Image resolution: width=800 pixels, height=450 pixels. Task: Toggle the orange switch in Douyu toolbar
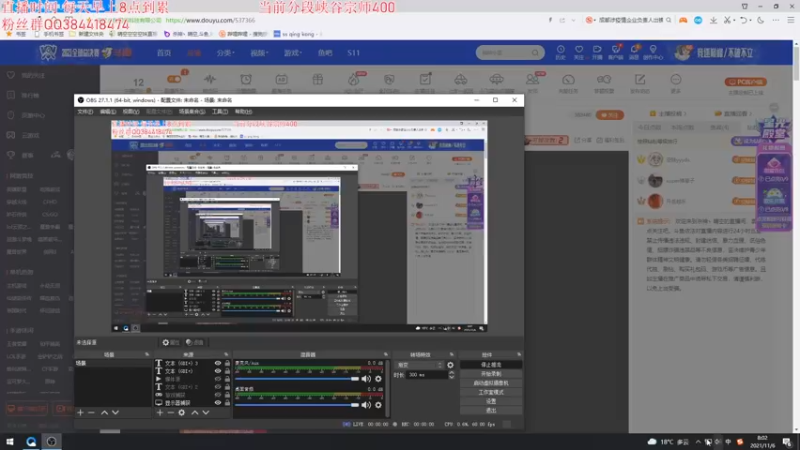[174, 79]
